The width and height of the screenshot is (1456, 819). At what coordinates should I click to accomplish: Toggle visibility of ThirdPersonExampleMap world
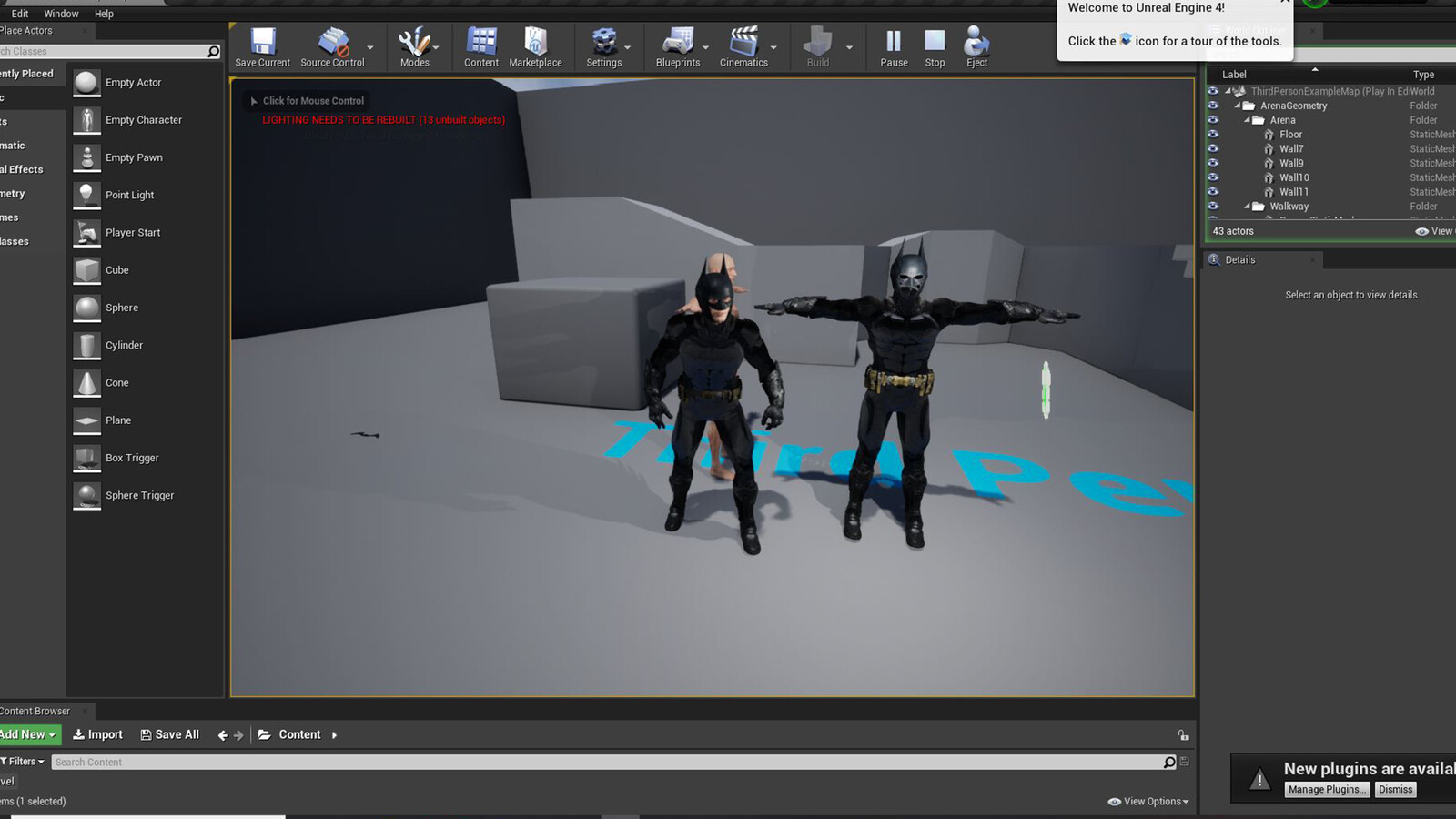1213,91
